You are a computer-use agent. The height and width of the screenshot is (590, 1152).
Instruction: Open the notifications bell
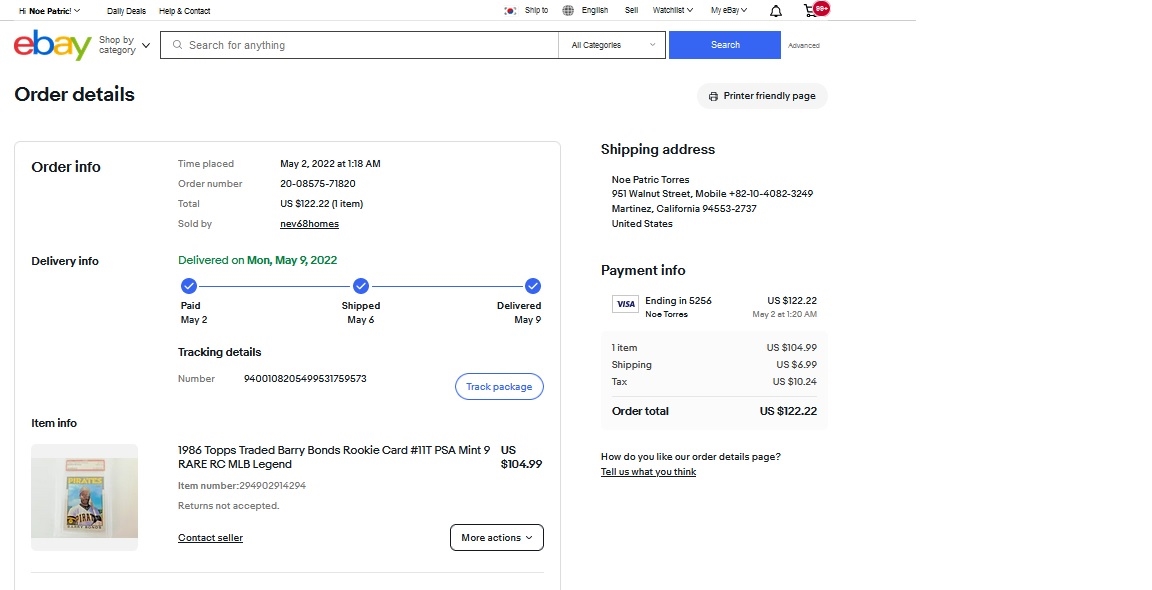[x=776, y=11]
